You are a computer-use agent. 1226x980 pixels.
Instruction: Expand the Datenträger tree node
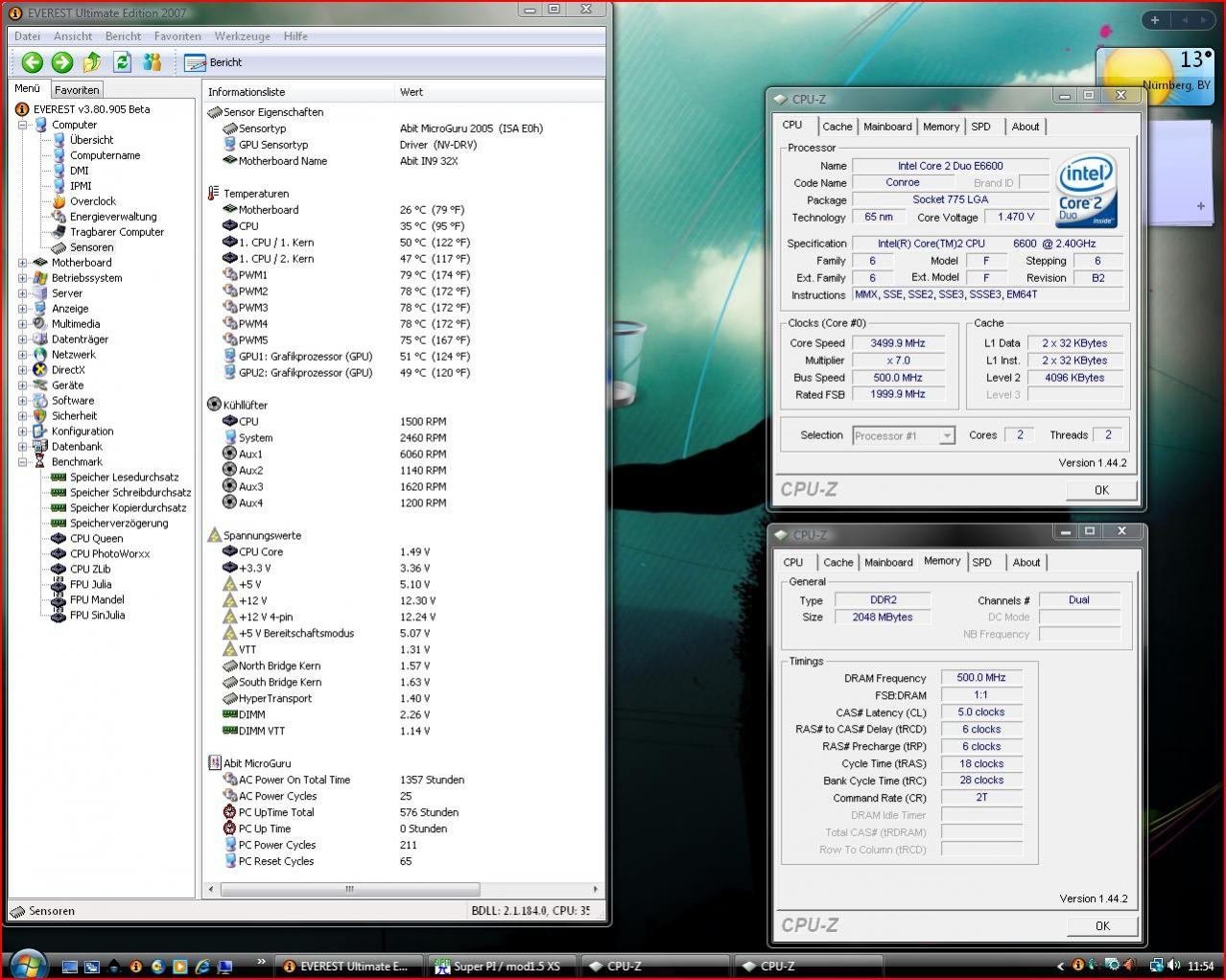click(22, 339)
